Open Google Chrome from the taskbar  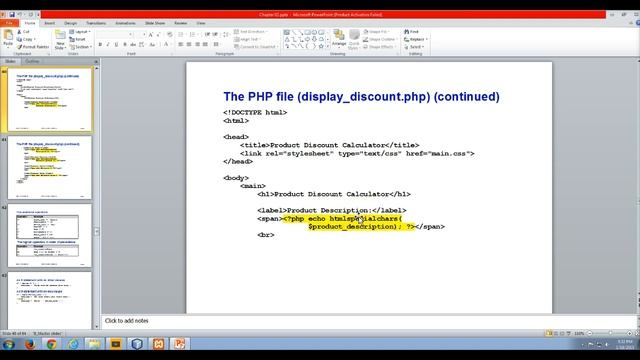[x=51, y=344]
